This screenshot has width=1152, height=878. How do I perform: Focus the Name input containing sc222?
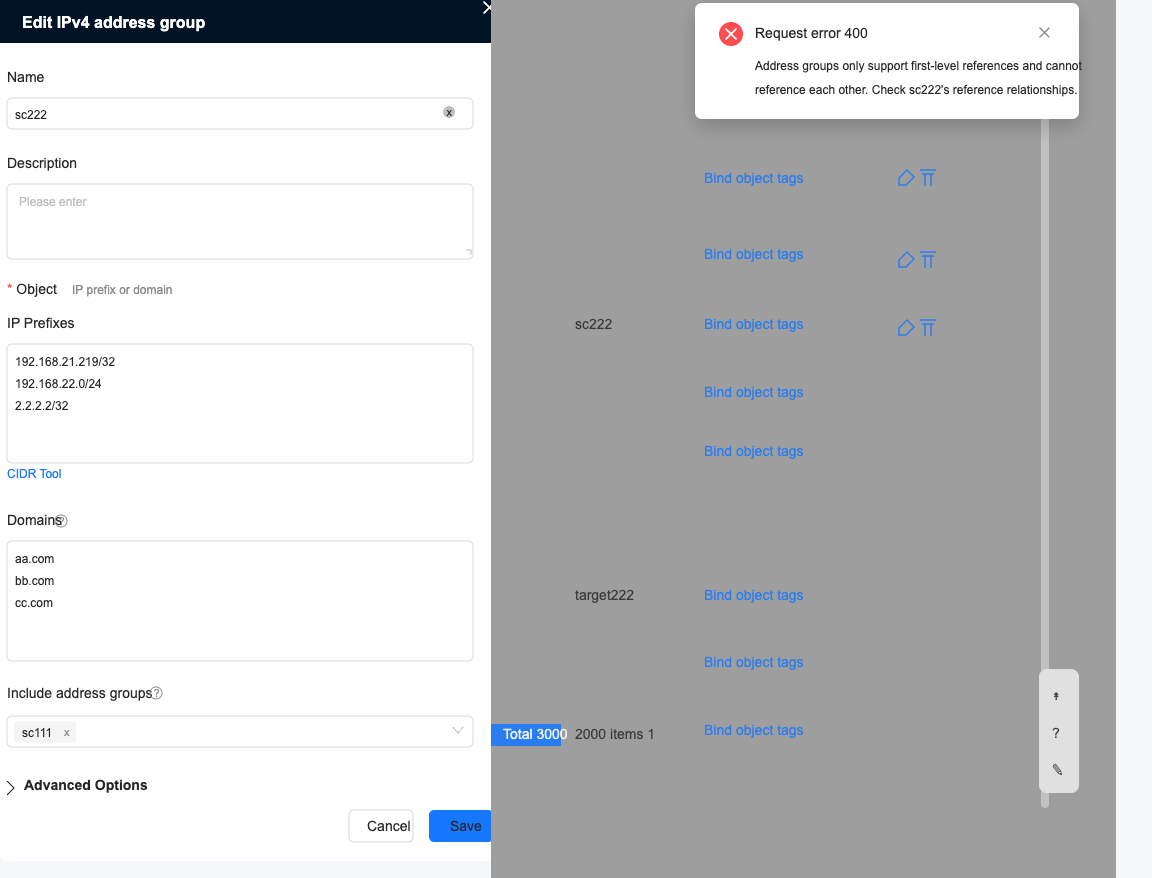[240, 114]
